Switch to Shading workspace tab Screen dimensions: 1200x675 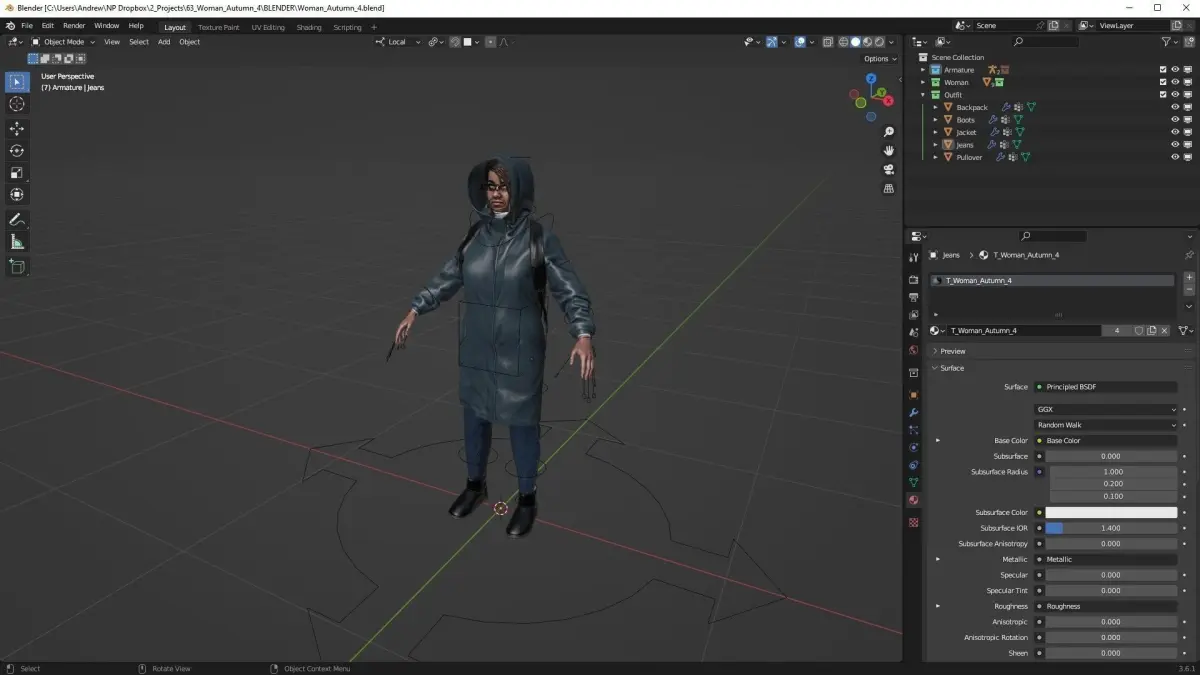coord(309,27)
